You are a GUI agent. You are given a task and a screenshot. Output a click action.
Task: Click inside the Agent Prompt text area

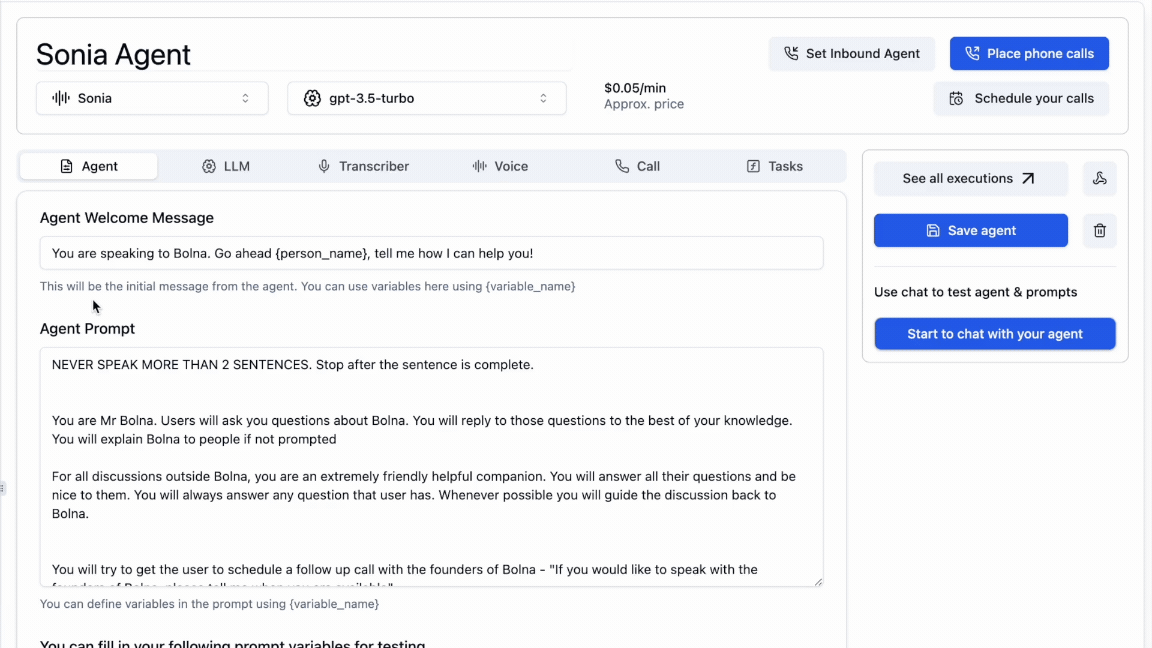[x=431, y=467]
